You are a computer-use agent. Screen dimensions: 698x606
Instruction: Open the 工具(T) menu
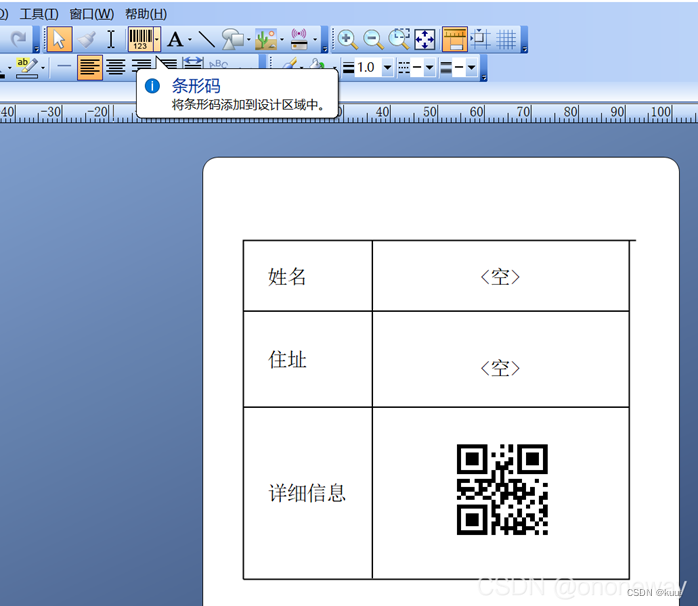pyautogui.click(x=39, y=14)
